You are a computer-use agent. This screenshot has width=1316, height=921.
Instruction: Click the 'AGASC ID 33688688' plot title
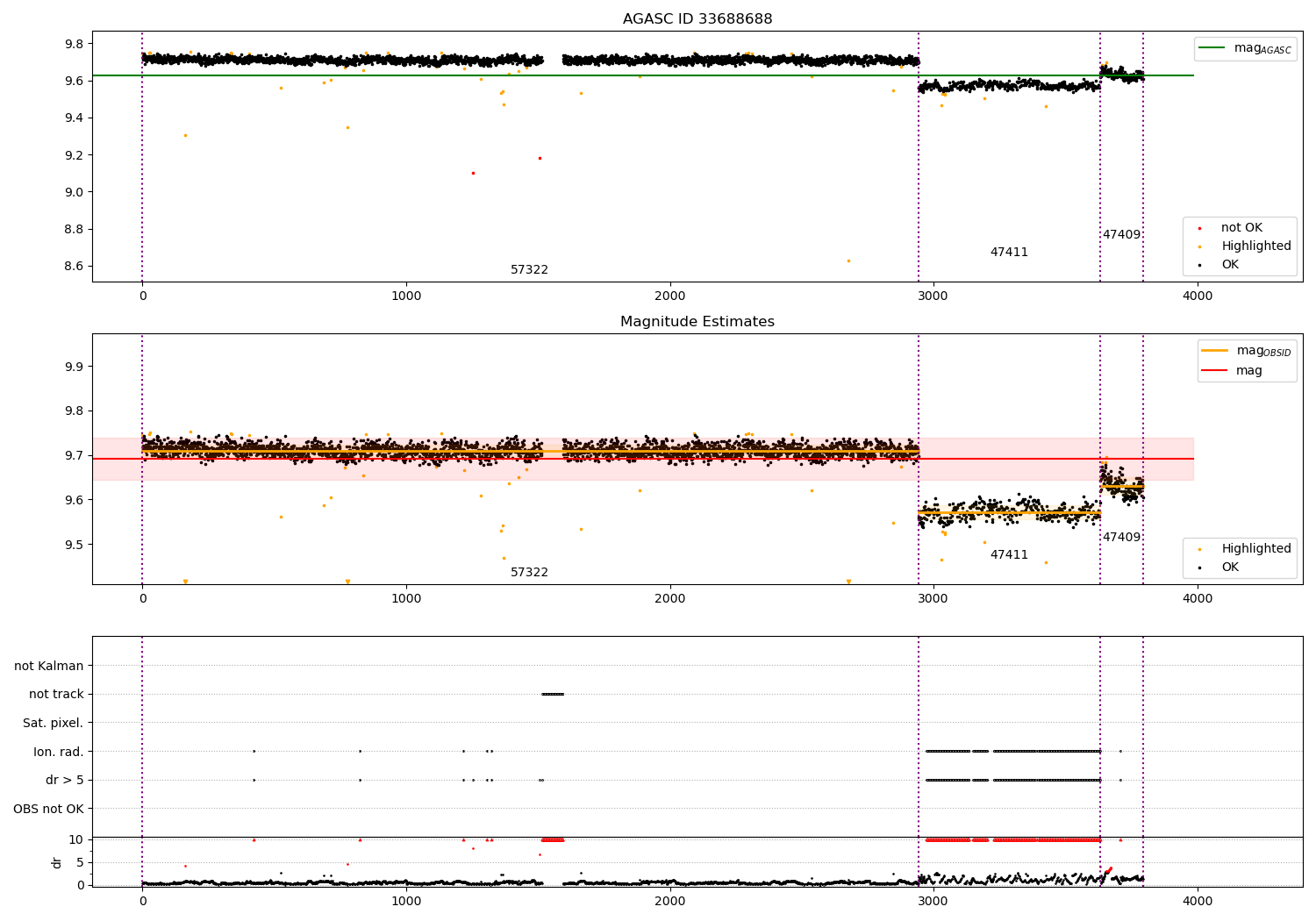coord(697,19)
